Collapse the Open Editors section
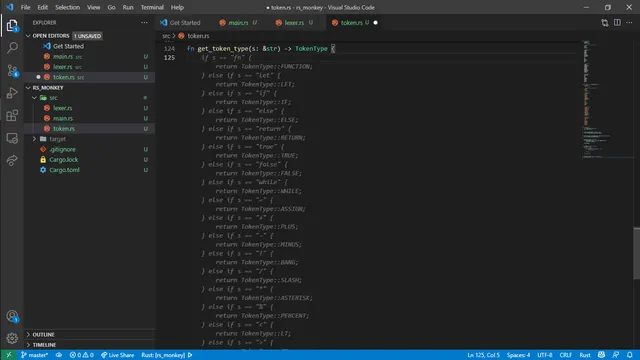 pos(28,36)
